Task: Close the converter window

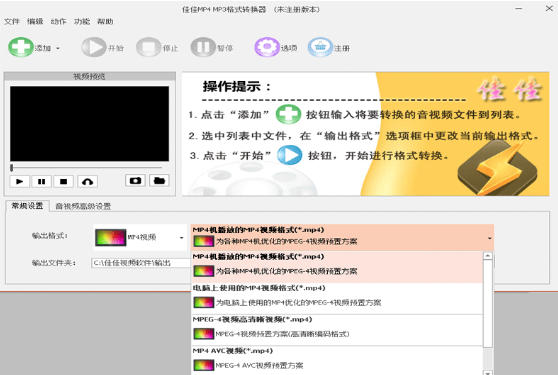Action: 549,8
